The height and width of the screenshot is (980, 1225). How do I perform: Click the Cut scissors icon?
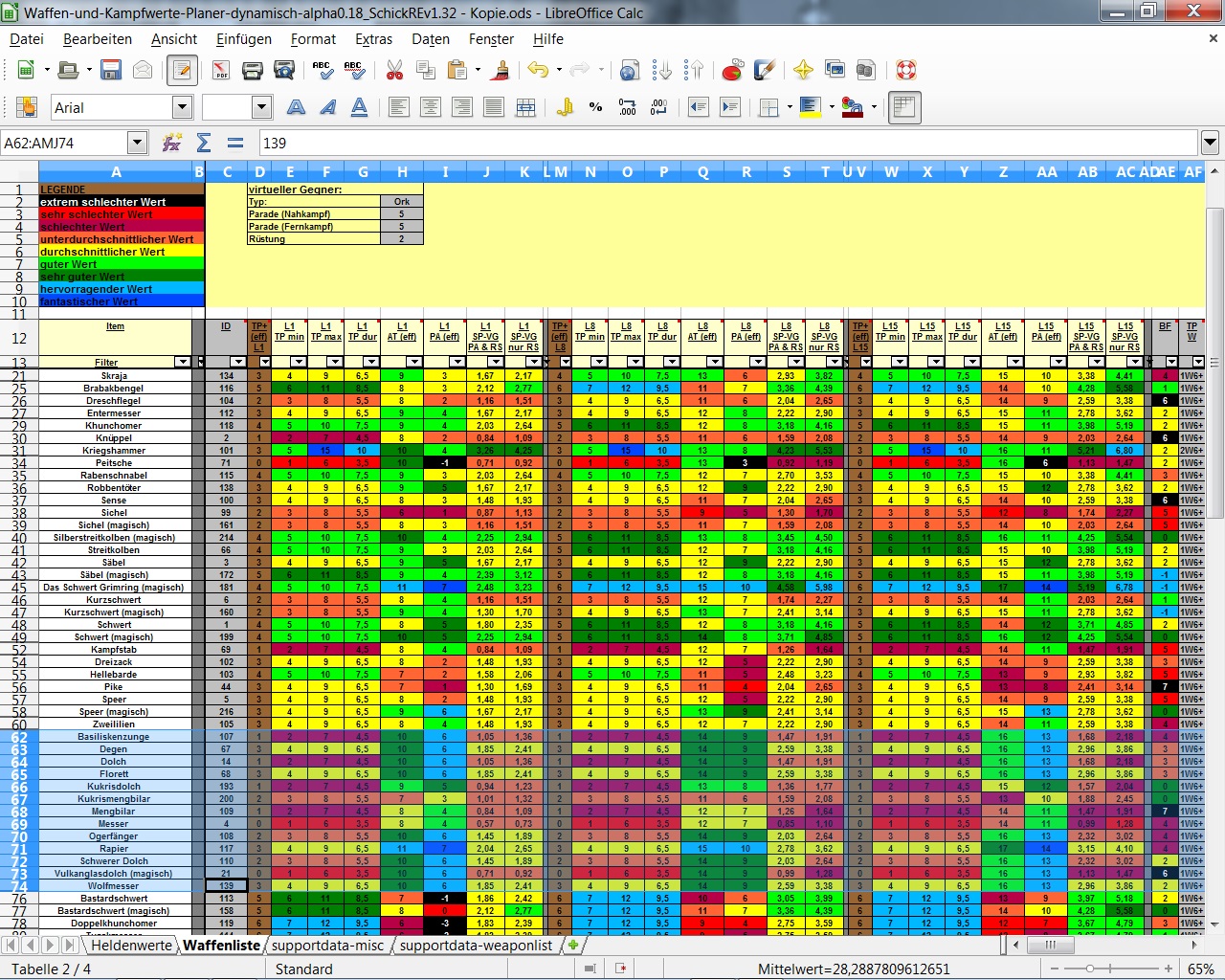[394, 70]
